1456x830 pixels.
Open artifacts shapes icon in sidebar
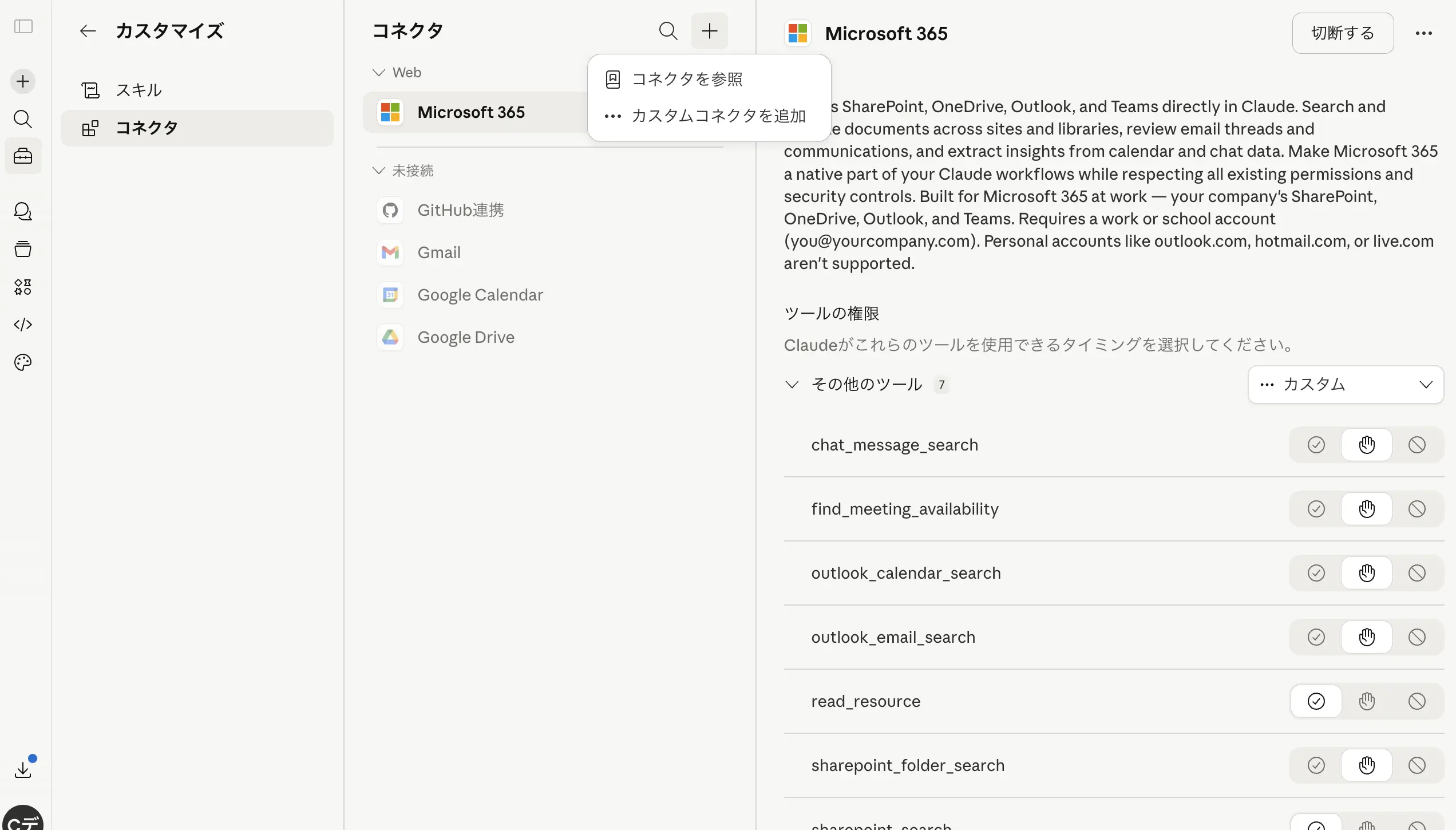[23, 287]
